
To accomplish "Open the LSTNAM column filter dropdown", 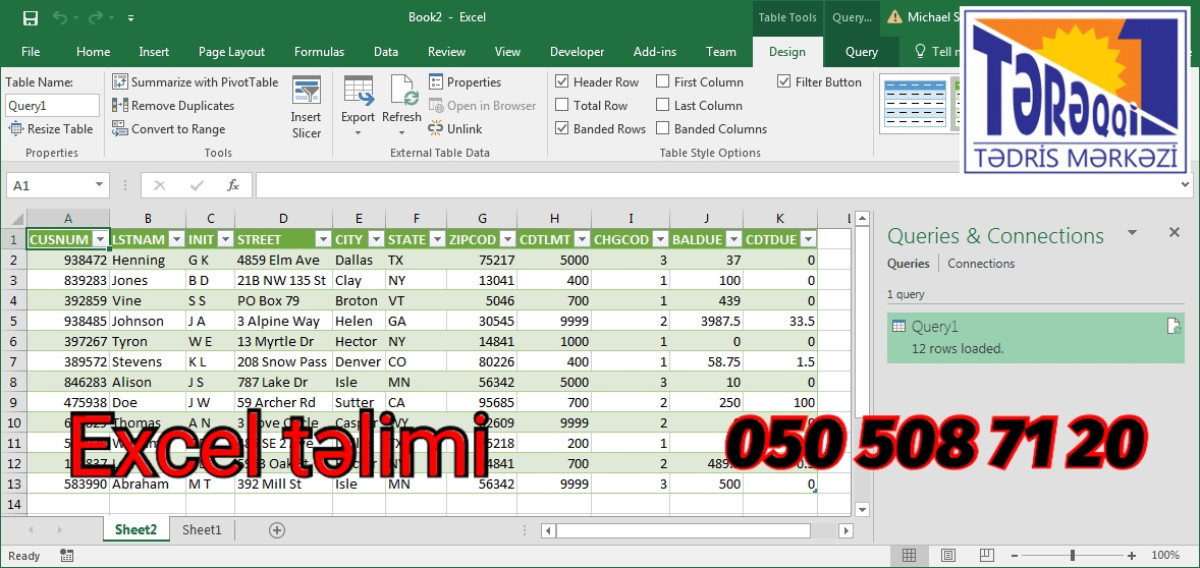I will click(175, 240).
